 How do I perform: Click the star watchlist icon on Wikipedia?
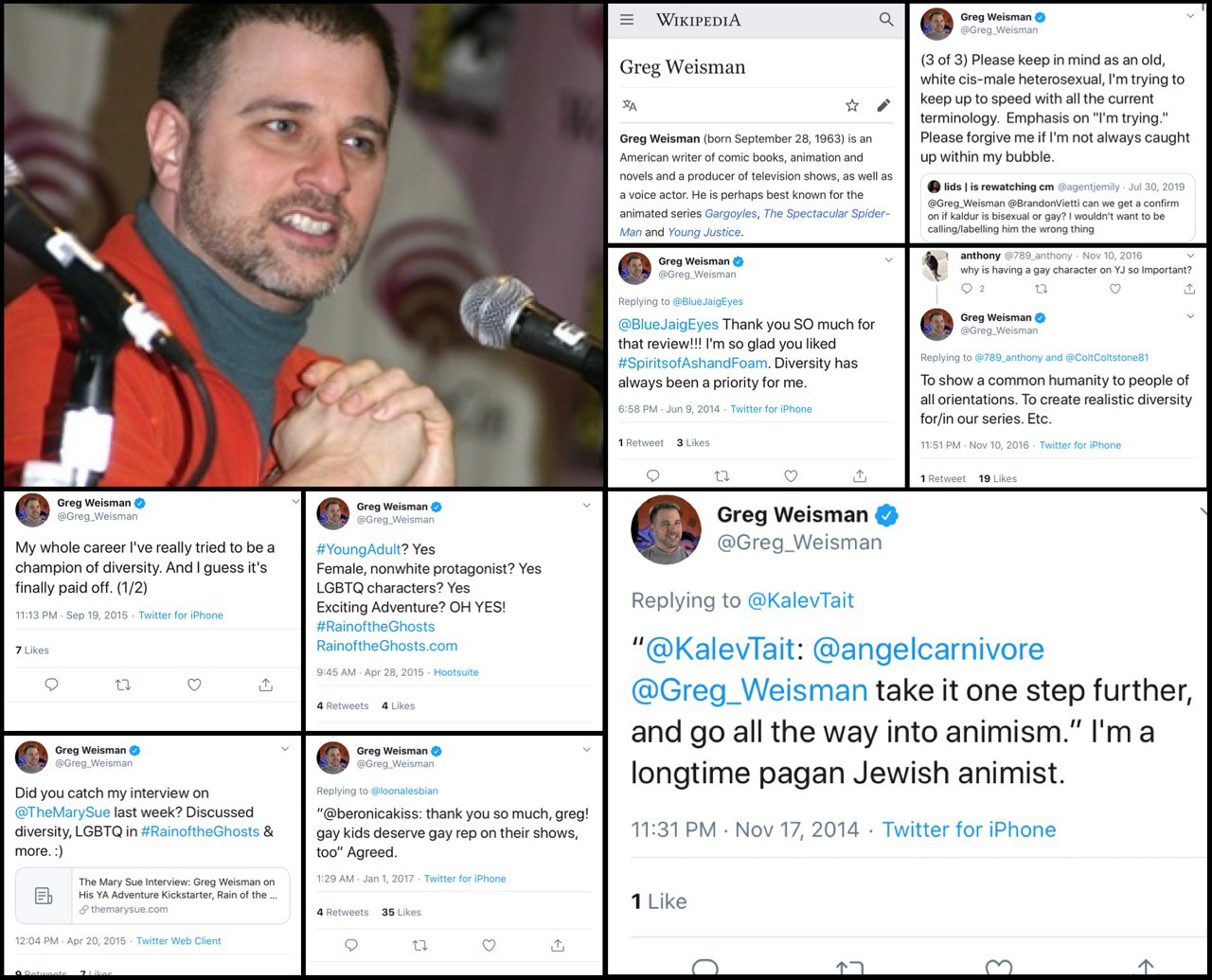pos(852,105)
